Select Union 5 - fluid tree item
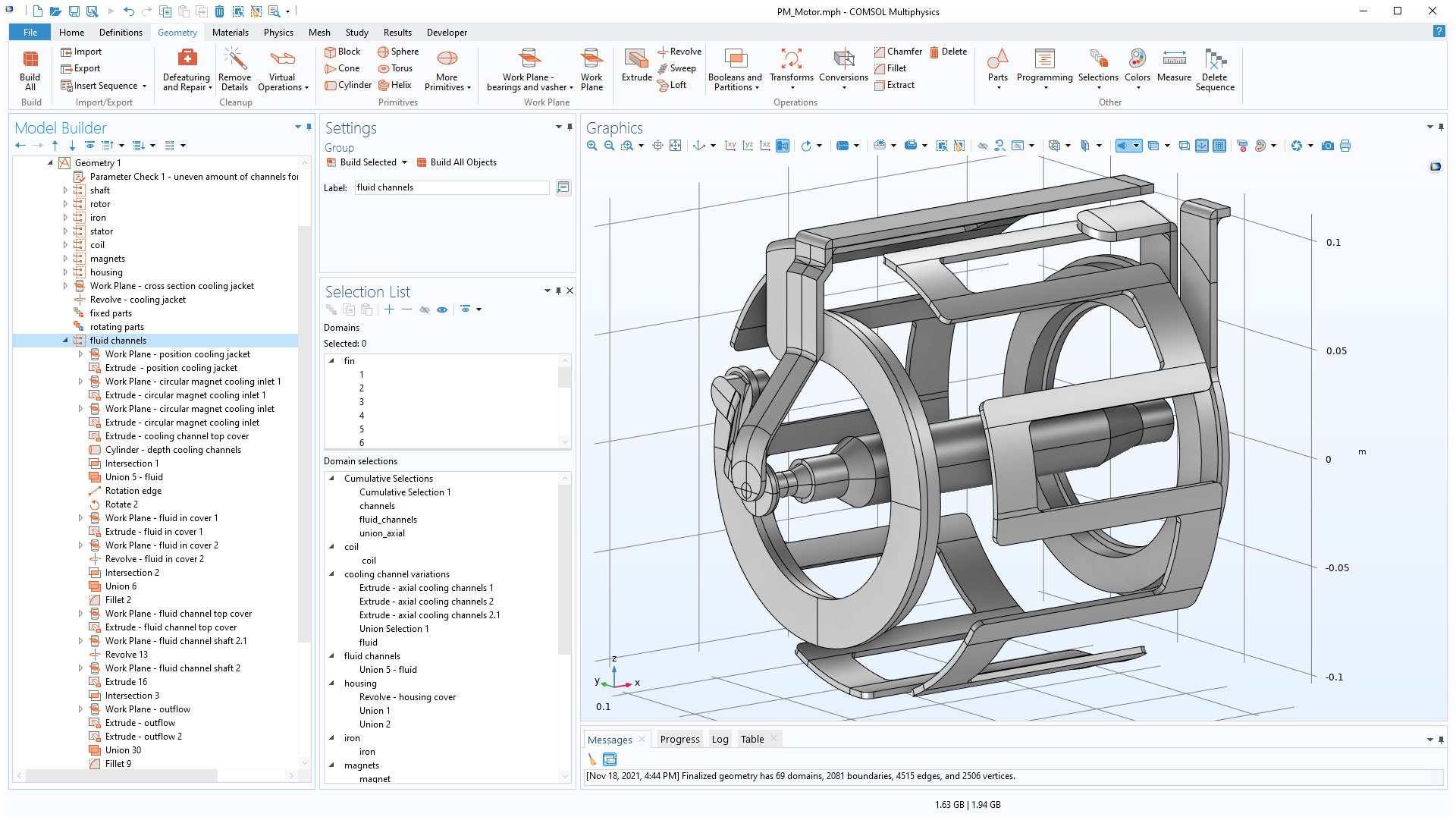Image resolution: width=1456 pixels, height=817 pixels. click(x=133, y=477)
